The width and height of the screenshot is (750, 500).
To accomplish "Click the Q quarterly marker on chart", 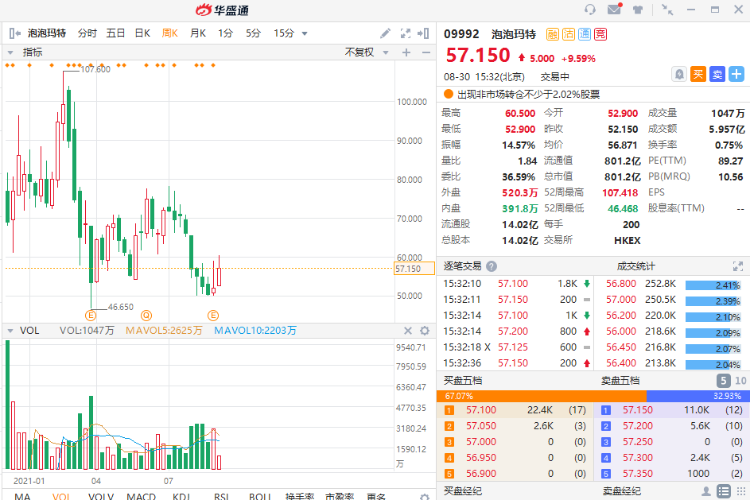I will click(x=146, y=315).
